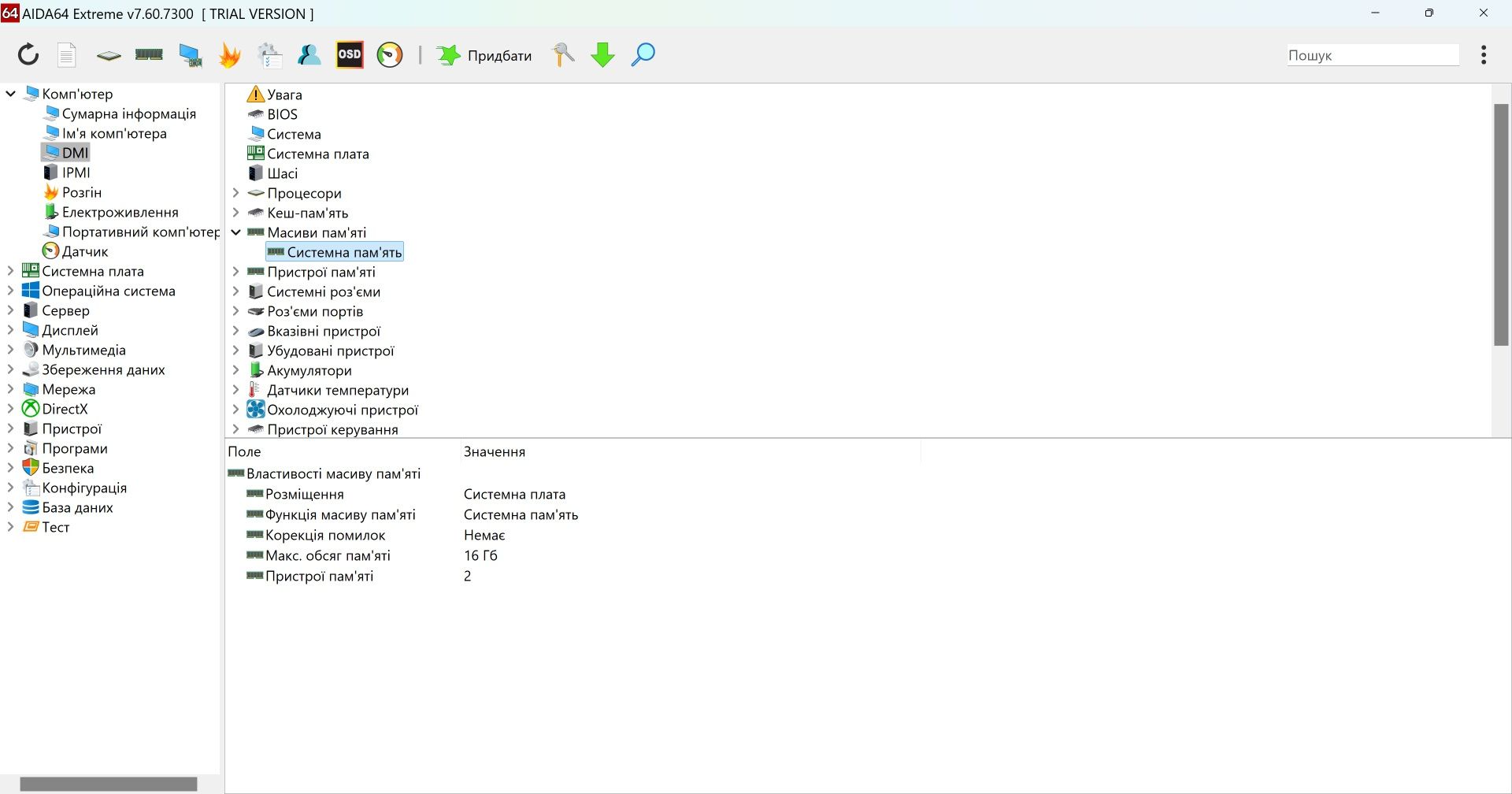The image size is (1512, 794).
Task: Click the sidebar horizontal scrollbar
Action: pos(109,784)
